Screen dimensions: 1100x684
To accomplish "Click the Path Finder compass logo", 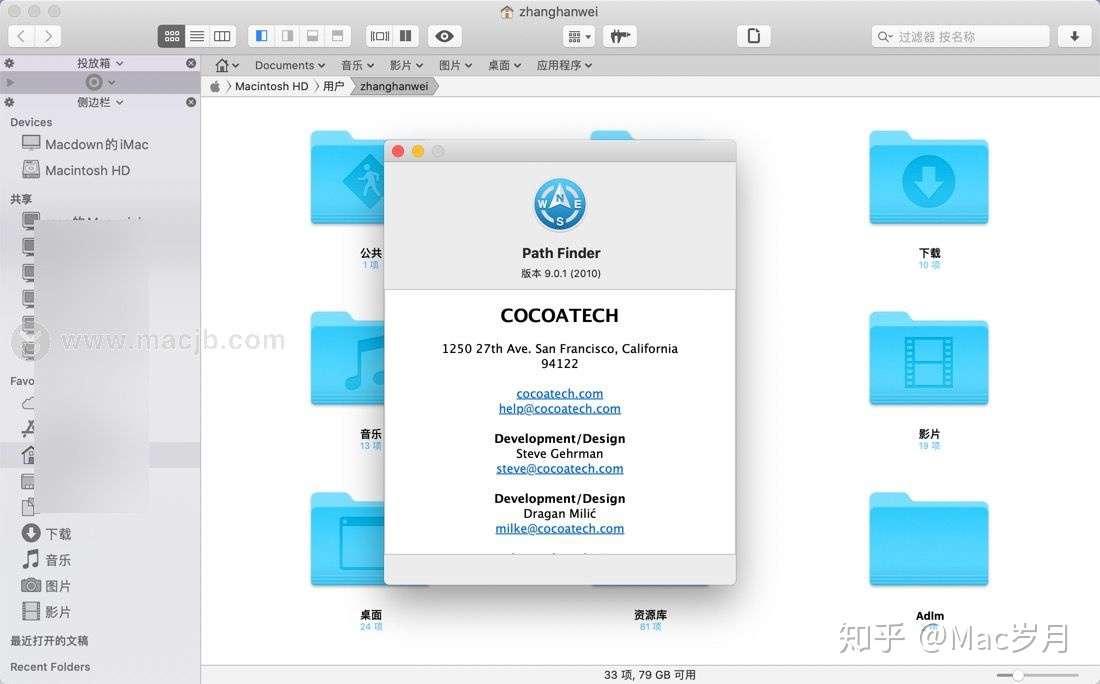I will 560,205.
